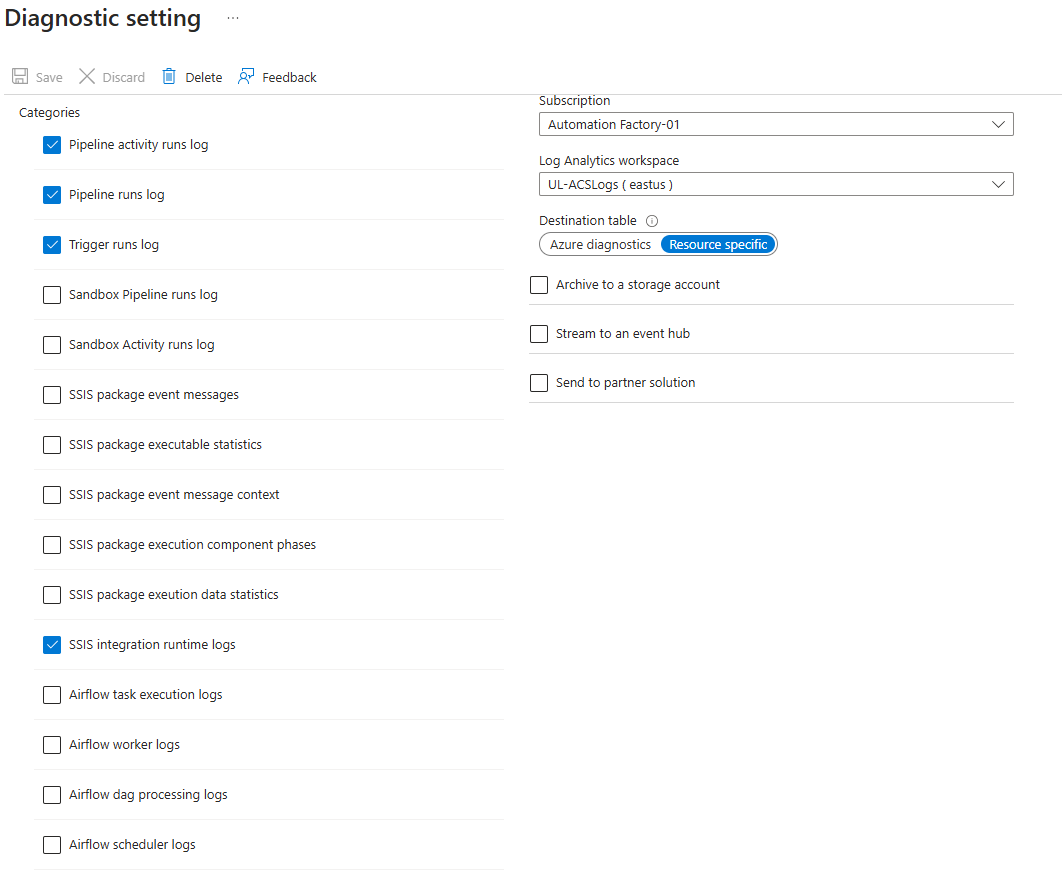Viewport: 1062px width, 874px height.
Task: Enable Airflow worker logs checkbox
Action: [52, 745]
